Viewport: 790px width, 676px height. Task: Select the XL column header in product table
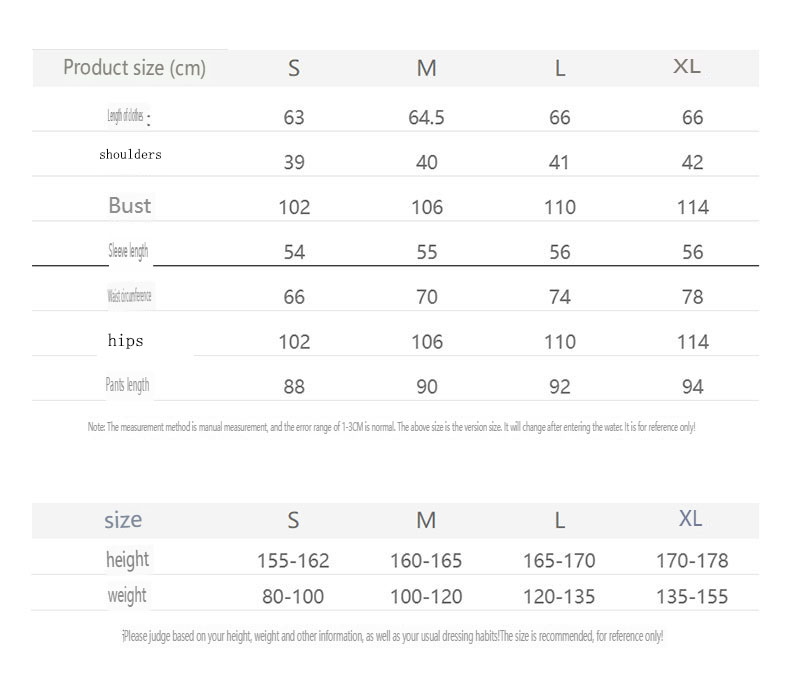(x=687, y=67)
